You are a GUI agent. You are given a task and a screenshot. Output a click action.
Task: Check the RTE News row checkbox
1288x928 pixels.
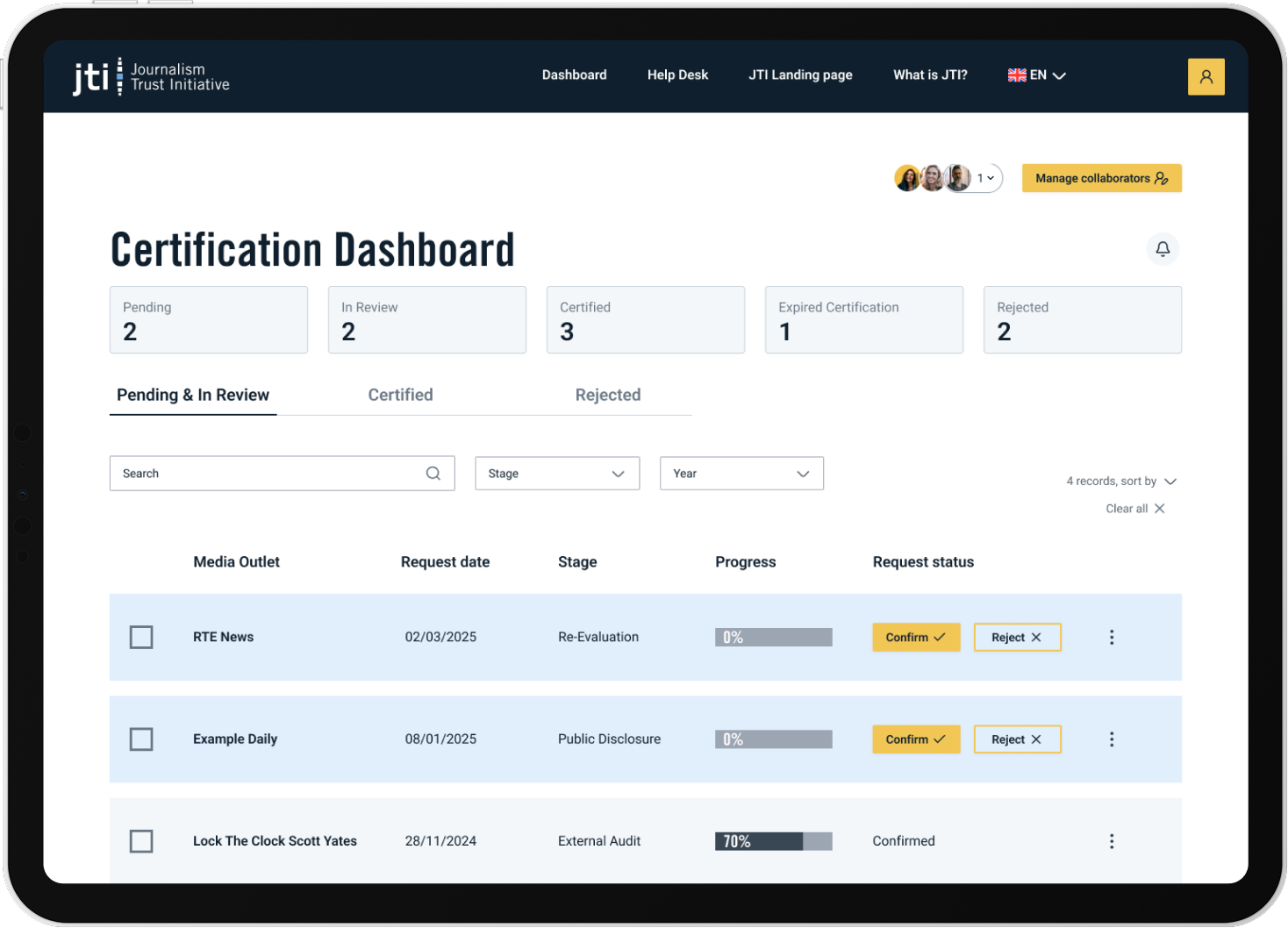(141, 638)
